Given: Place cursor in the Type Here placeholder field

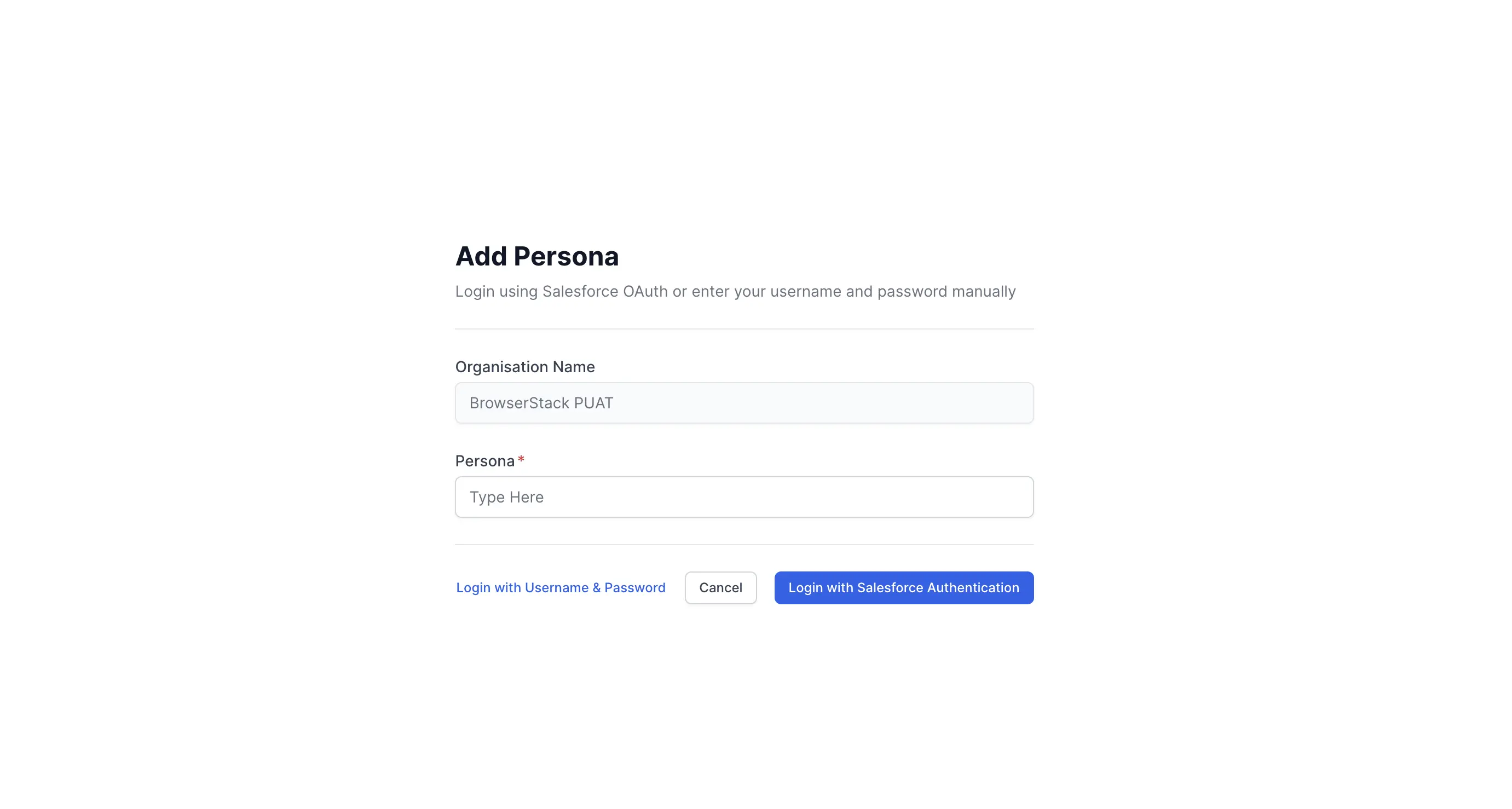Looking at the screenshot, I should point(743,496).
